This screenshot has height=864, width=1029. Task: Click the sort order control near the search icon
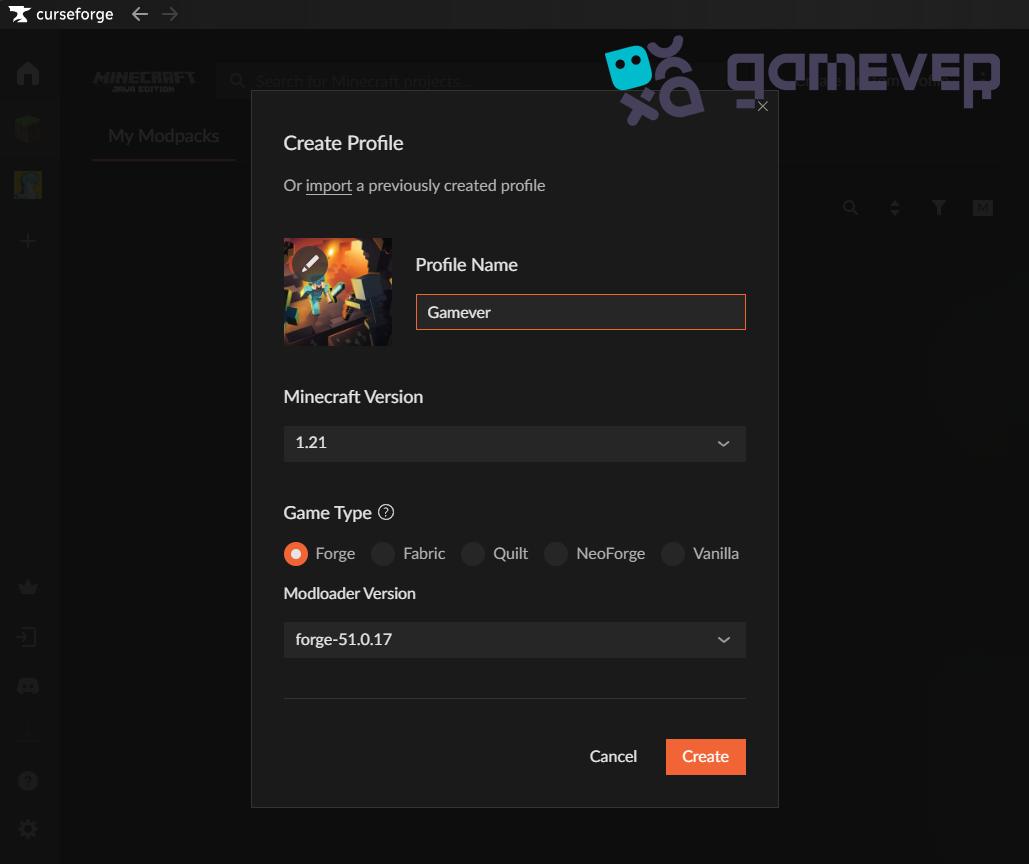894,208
